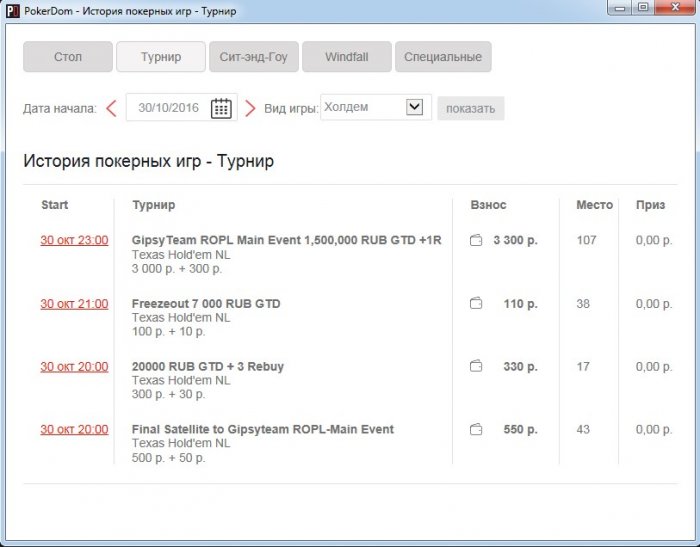Open the Сит-энд-Гоу tab
The height and width of the screenshot is (547, 700).
(x=254, y=57)
